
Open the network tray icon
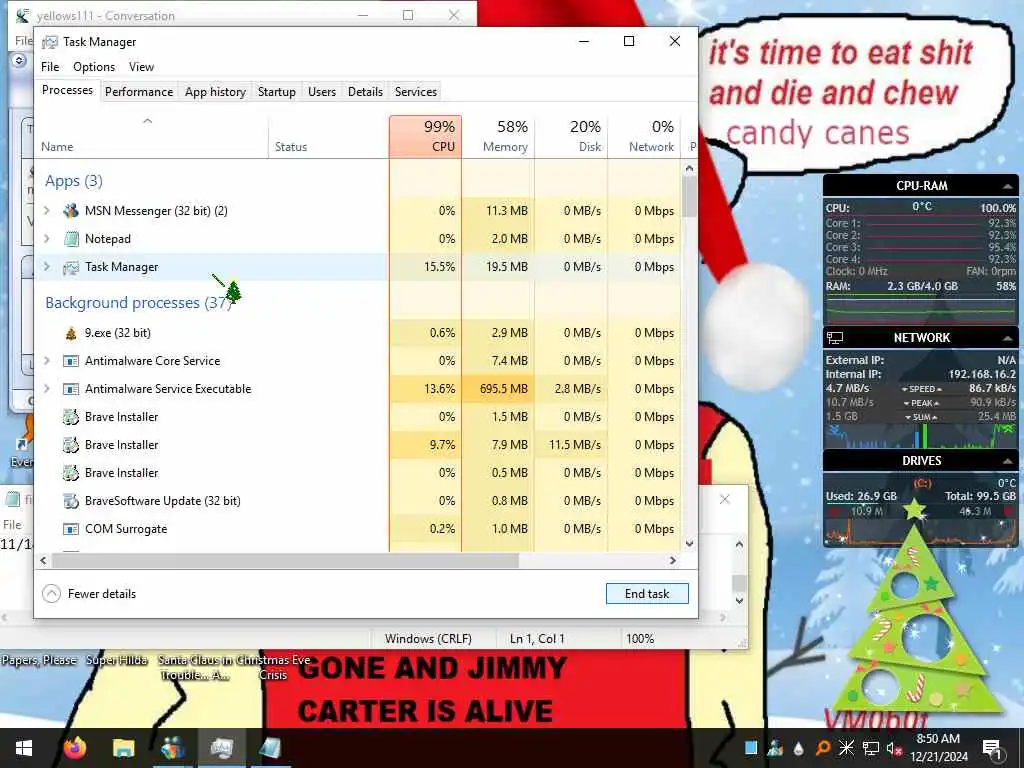point(871,748)
